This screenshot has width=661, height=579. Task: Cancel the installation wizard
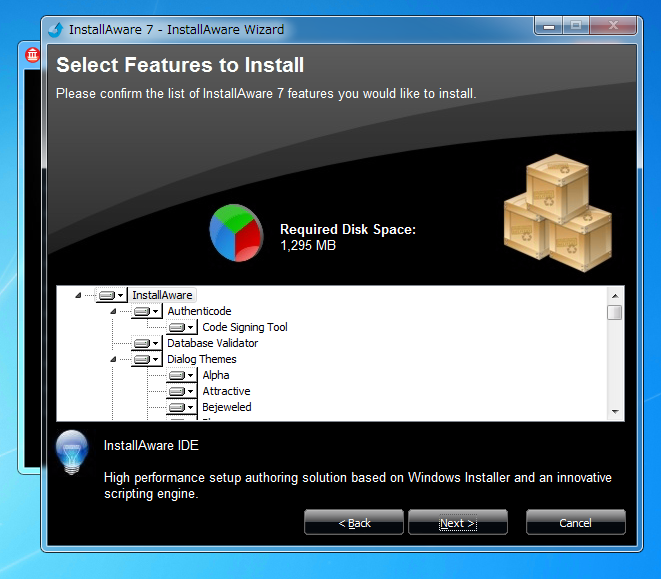tap(575, 523)
